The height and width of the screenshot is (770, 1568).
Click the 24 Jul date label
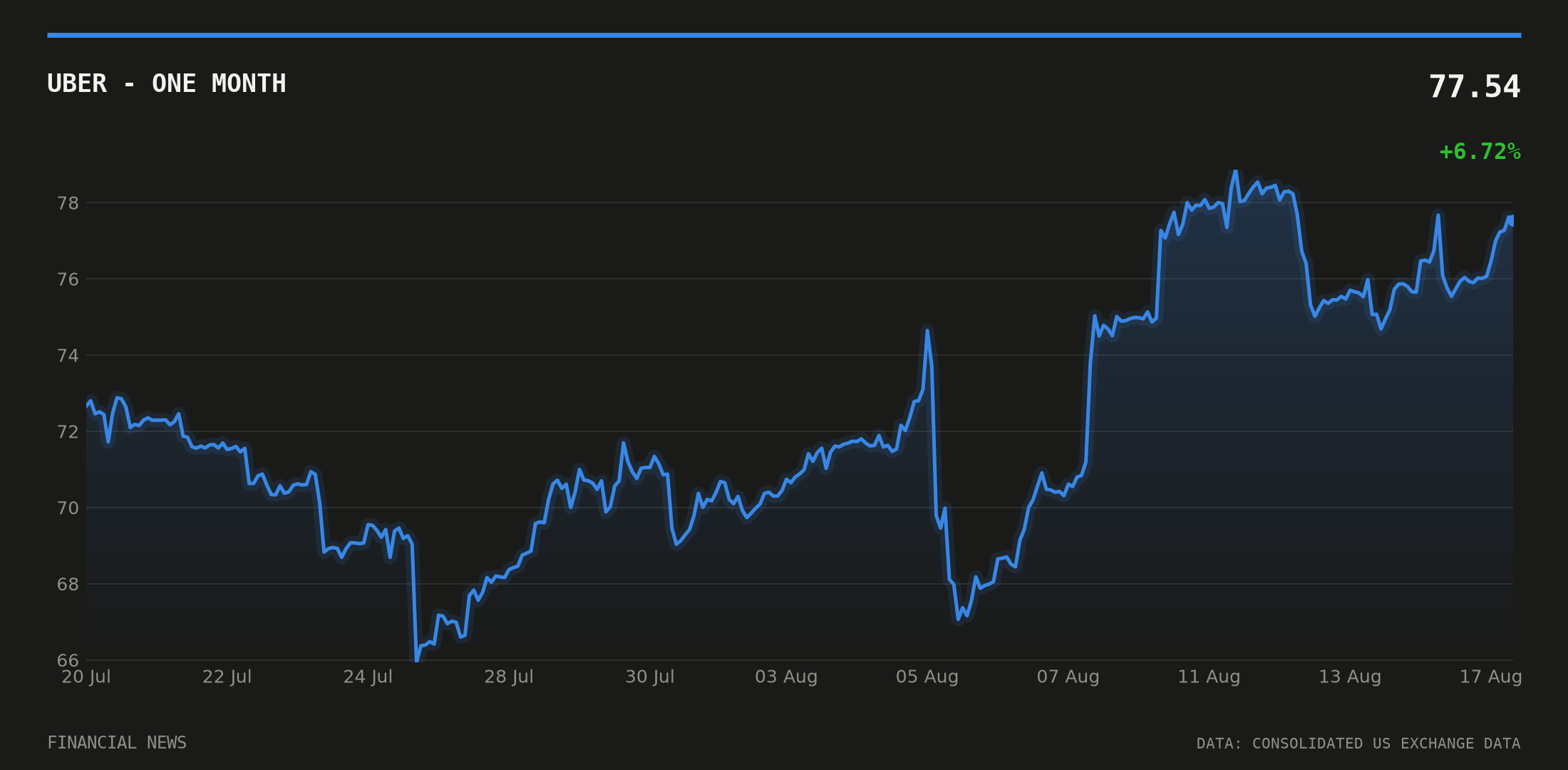tap(368, 677)
